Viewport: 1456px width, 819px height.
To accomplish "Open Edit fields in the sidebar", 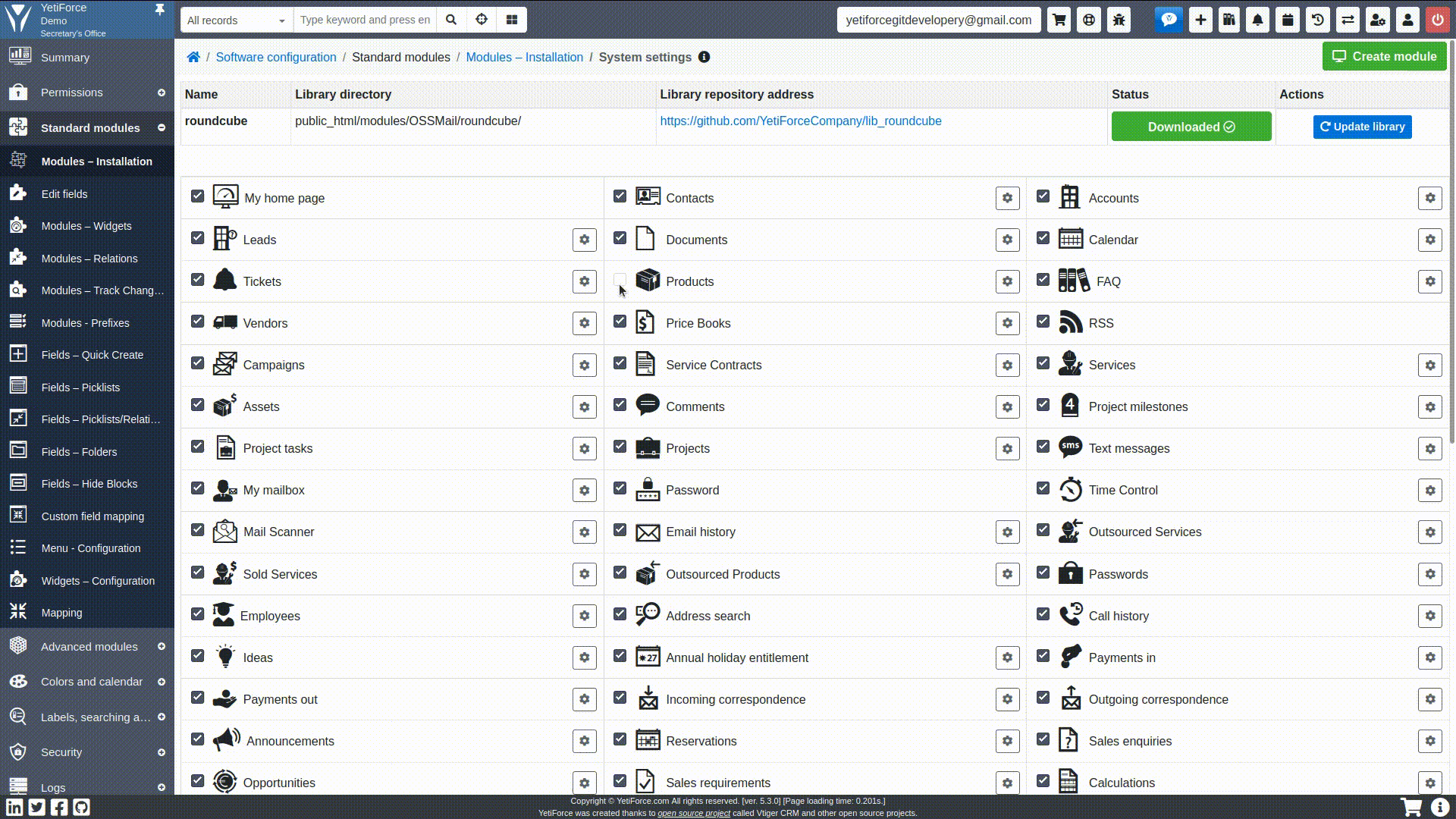I will [64, 194].
